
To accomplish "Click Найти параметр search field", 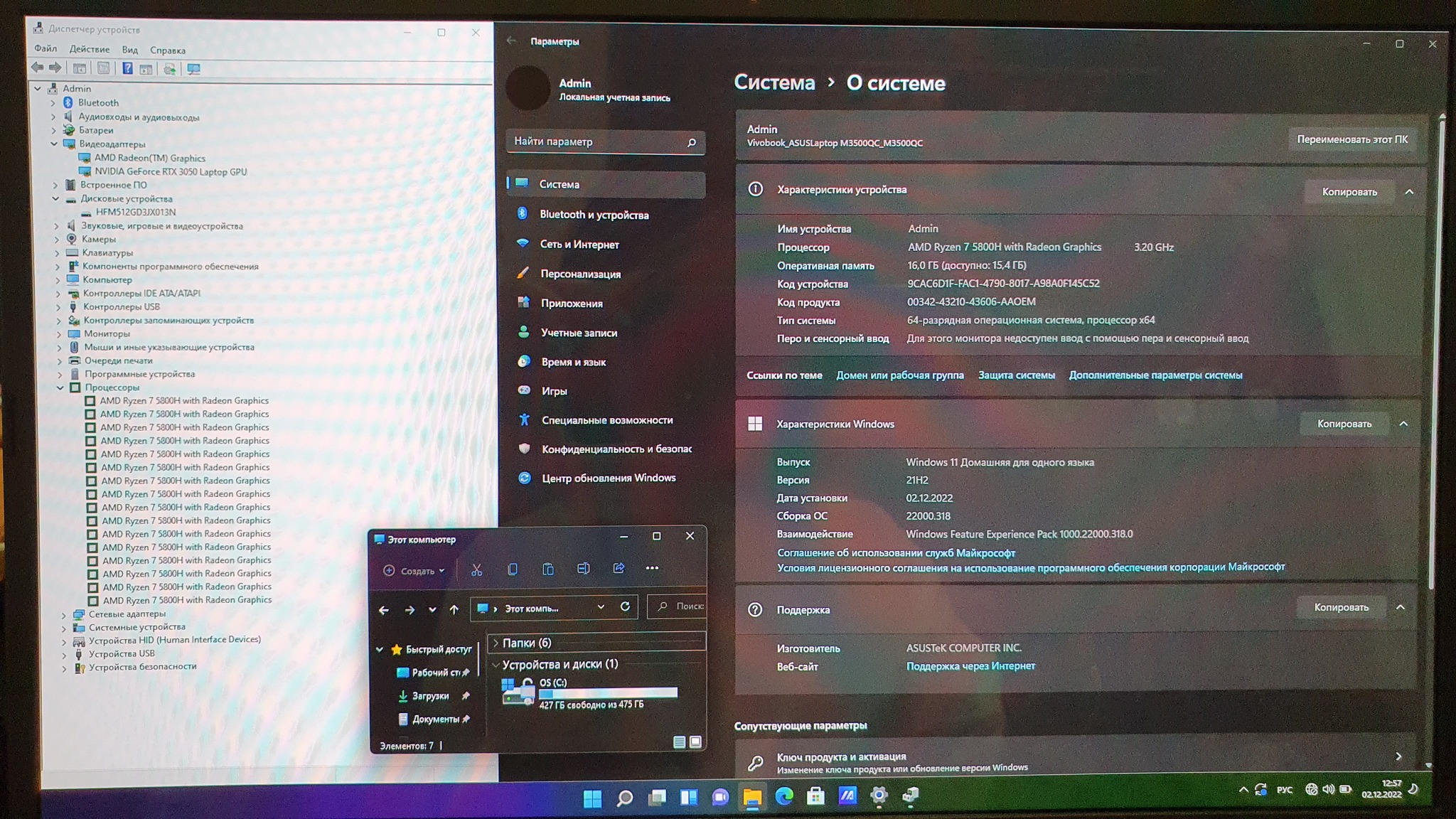I will [606, 142].
